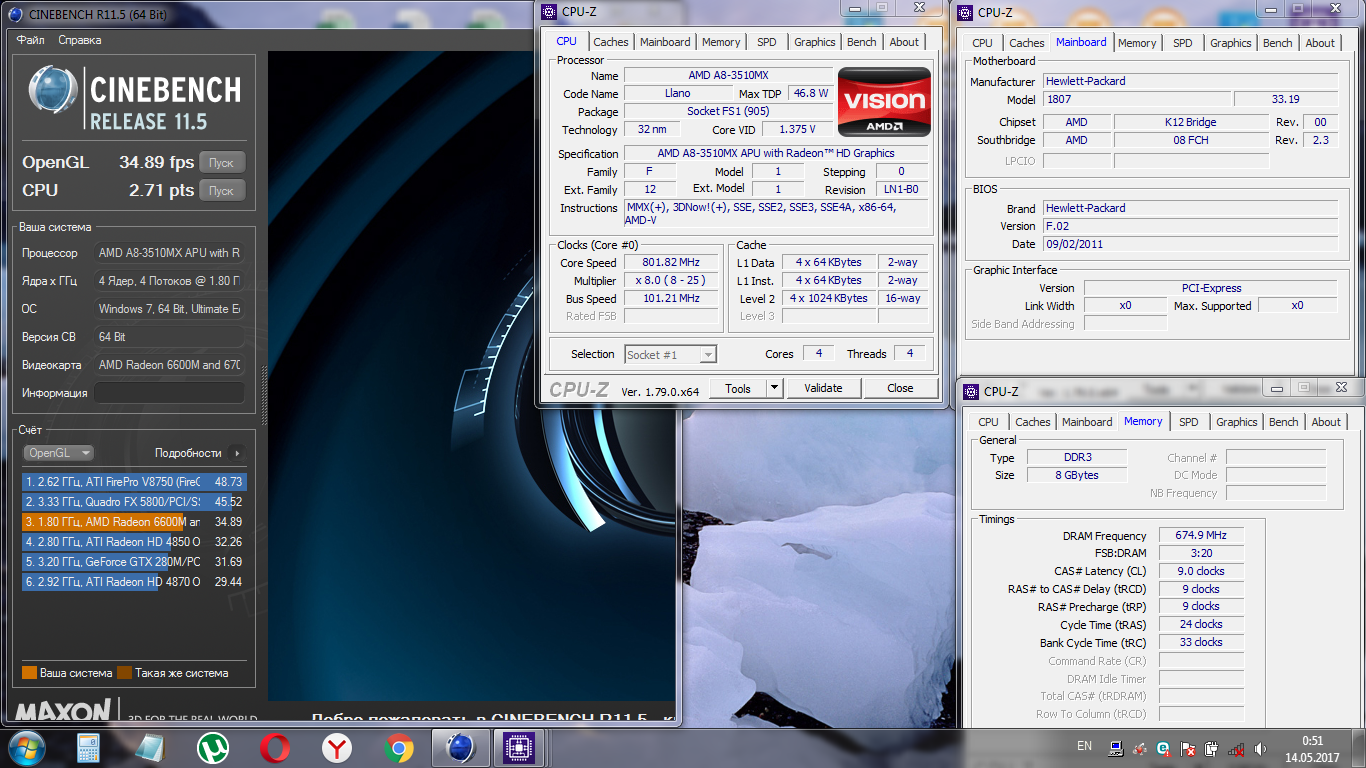Click the Процессор field in Cinebench
Screen dimensions: 1366x768
pyautogui.click(x=169, y=253)
